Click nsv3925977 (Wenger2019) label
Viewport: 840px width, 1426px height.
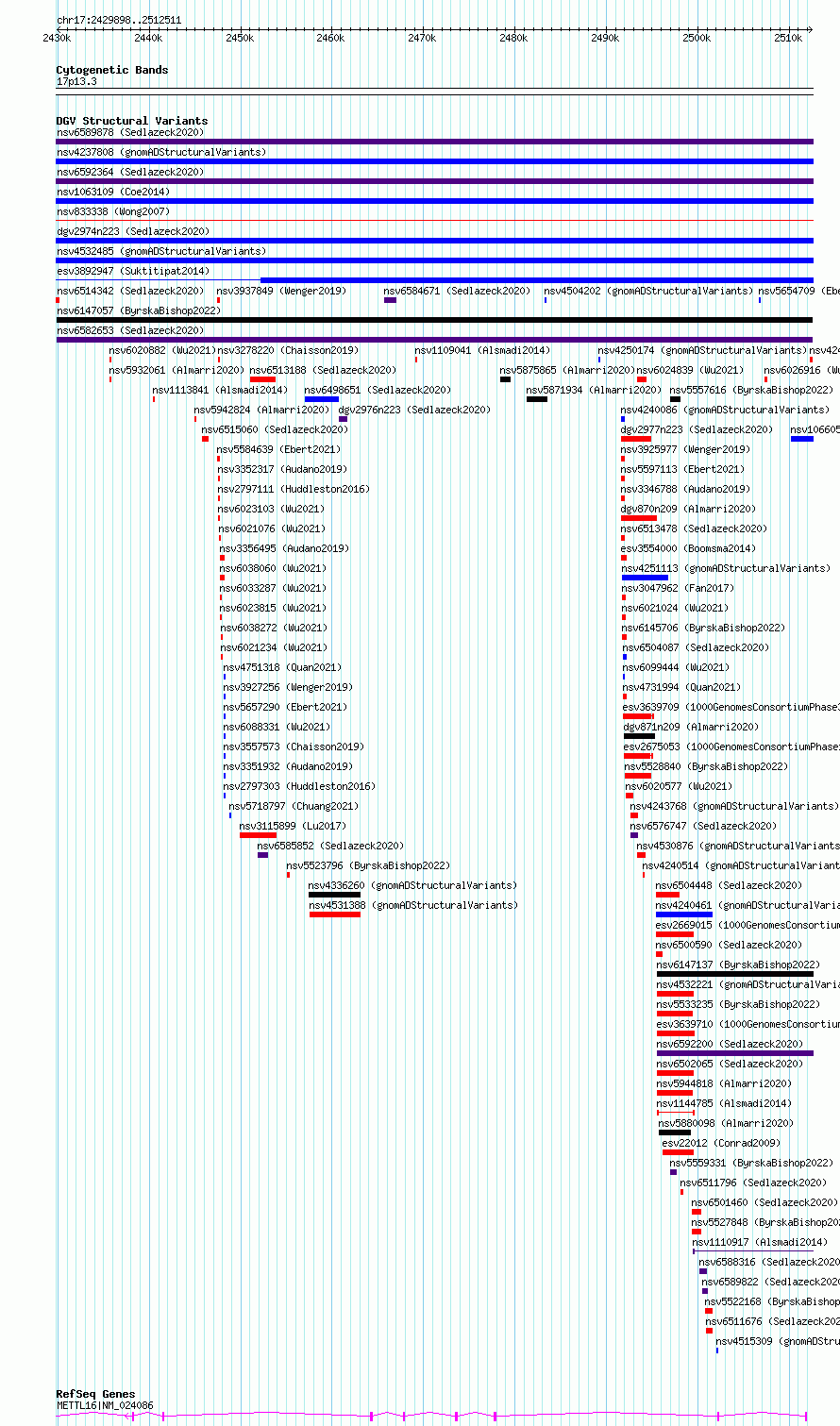pyautogui.click(x=686, y=450)
